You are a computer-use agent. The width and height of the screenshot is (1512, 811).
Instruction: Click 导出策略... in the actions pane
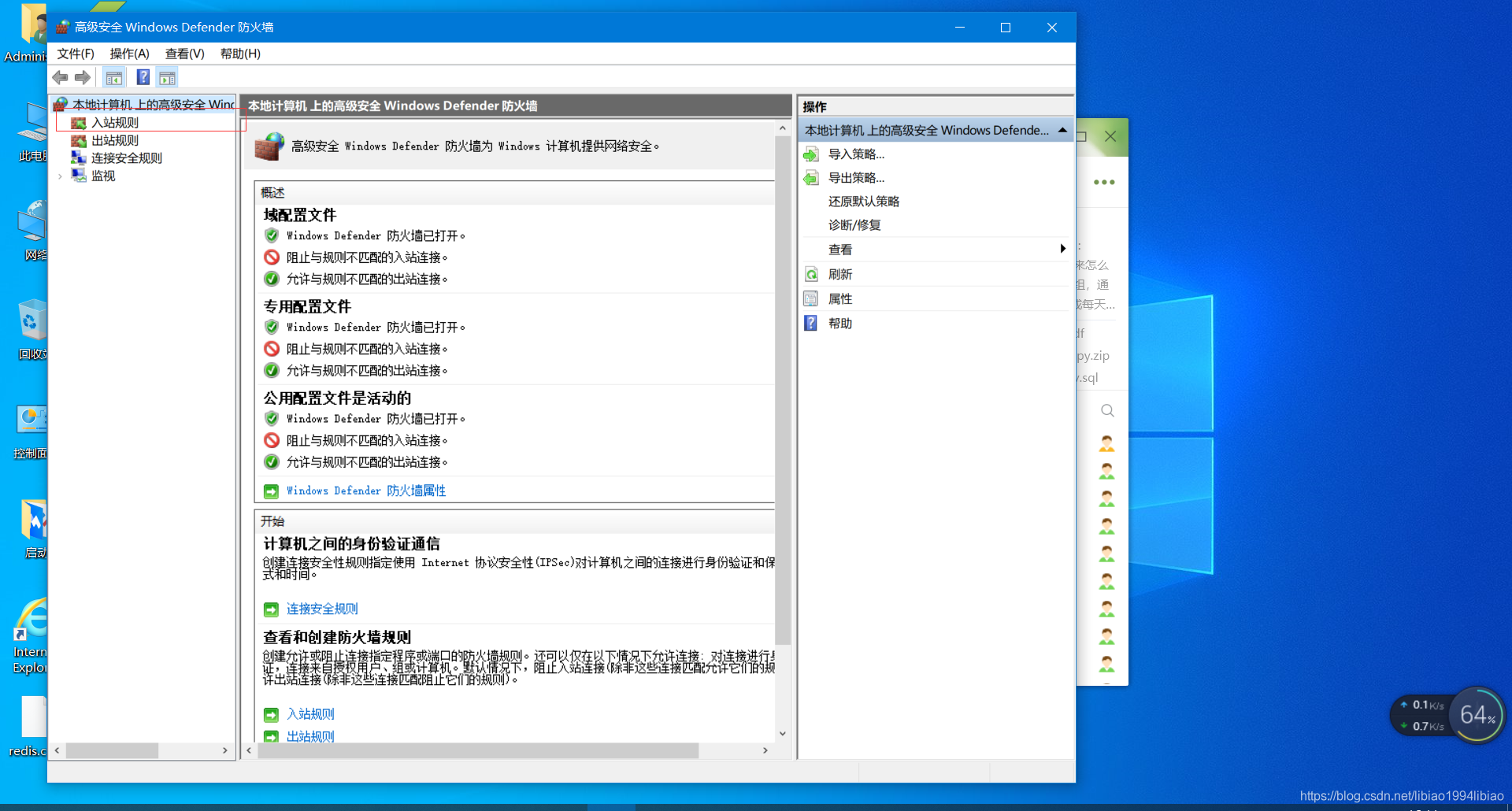(x=856, y=178)
